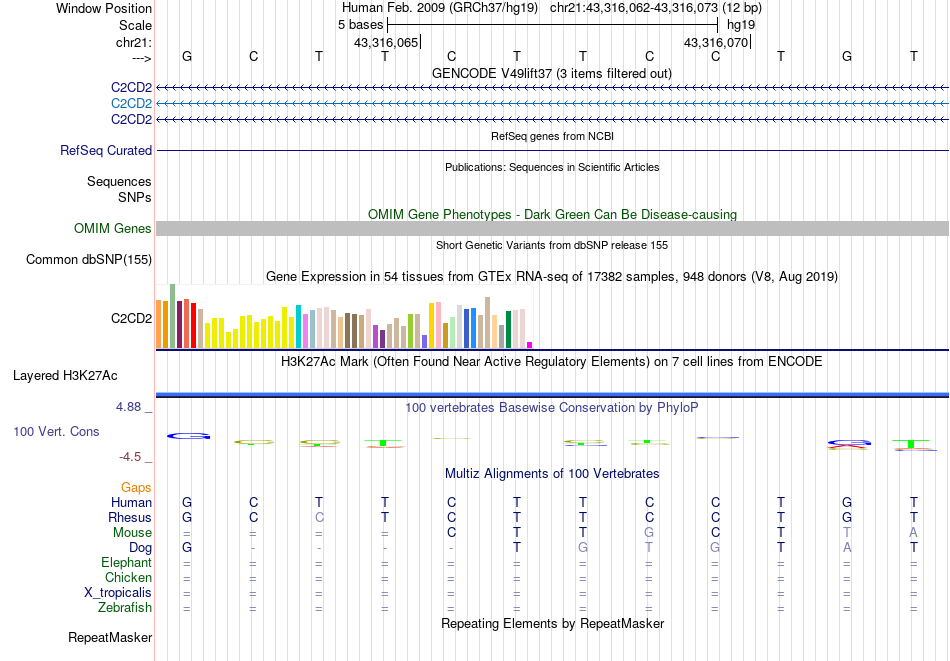
Task: Click the large blue G conservation logo
Action: tap(188, 436)
